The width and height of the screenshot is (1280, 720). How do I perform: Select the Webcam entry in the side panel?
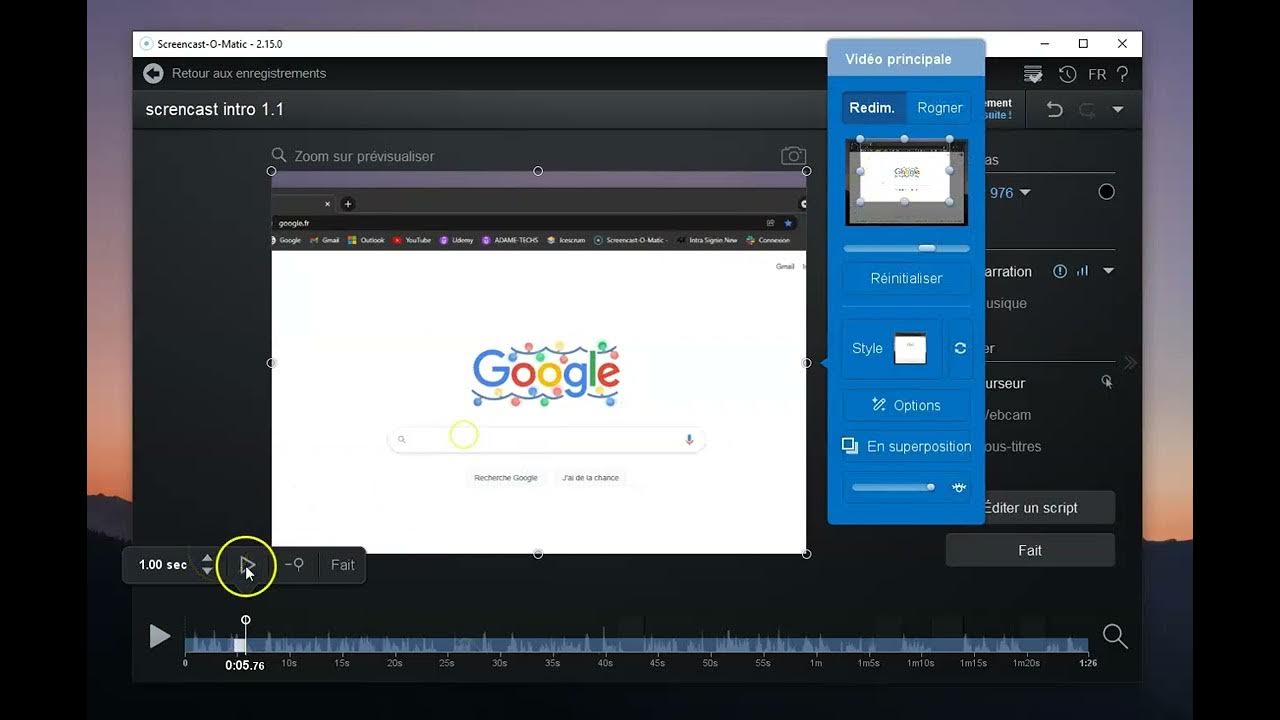pos(1008,414)
